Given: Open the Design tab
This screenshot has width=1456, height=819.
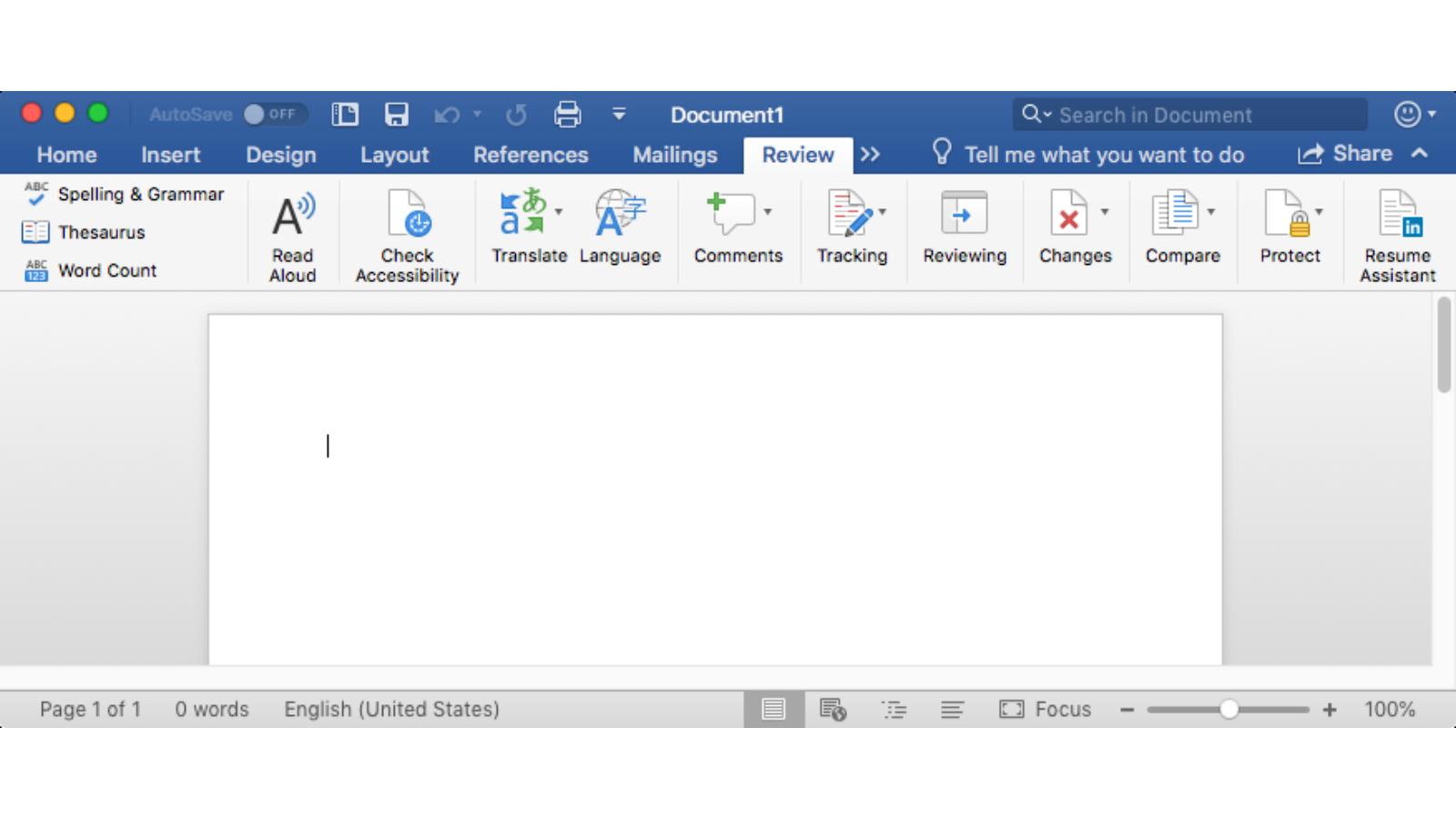Looking at the screenshot, I should point(281,155).
